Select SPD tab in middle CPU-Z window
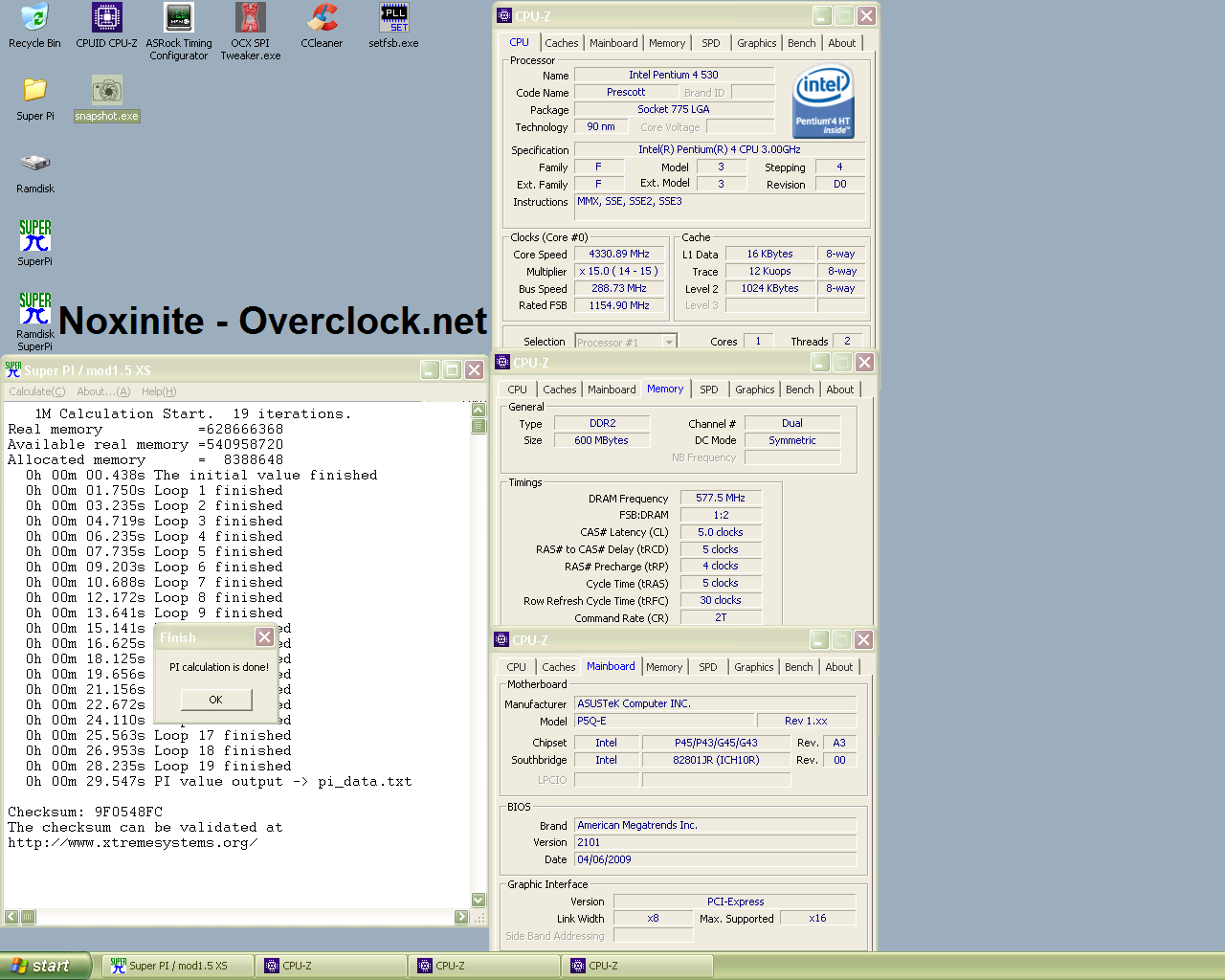Image resolution: width=1225 pixels, height=980 pixels. click(709, 390)
